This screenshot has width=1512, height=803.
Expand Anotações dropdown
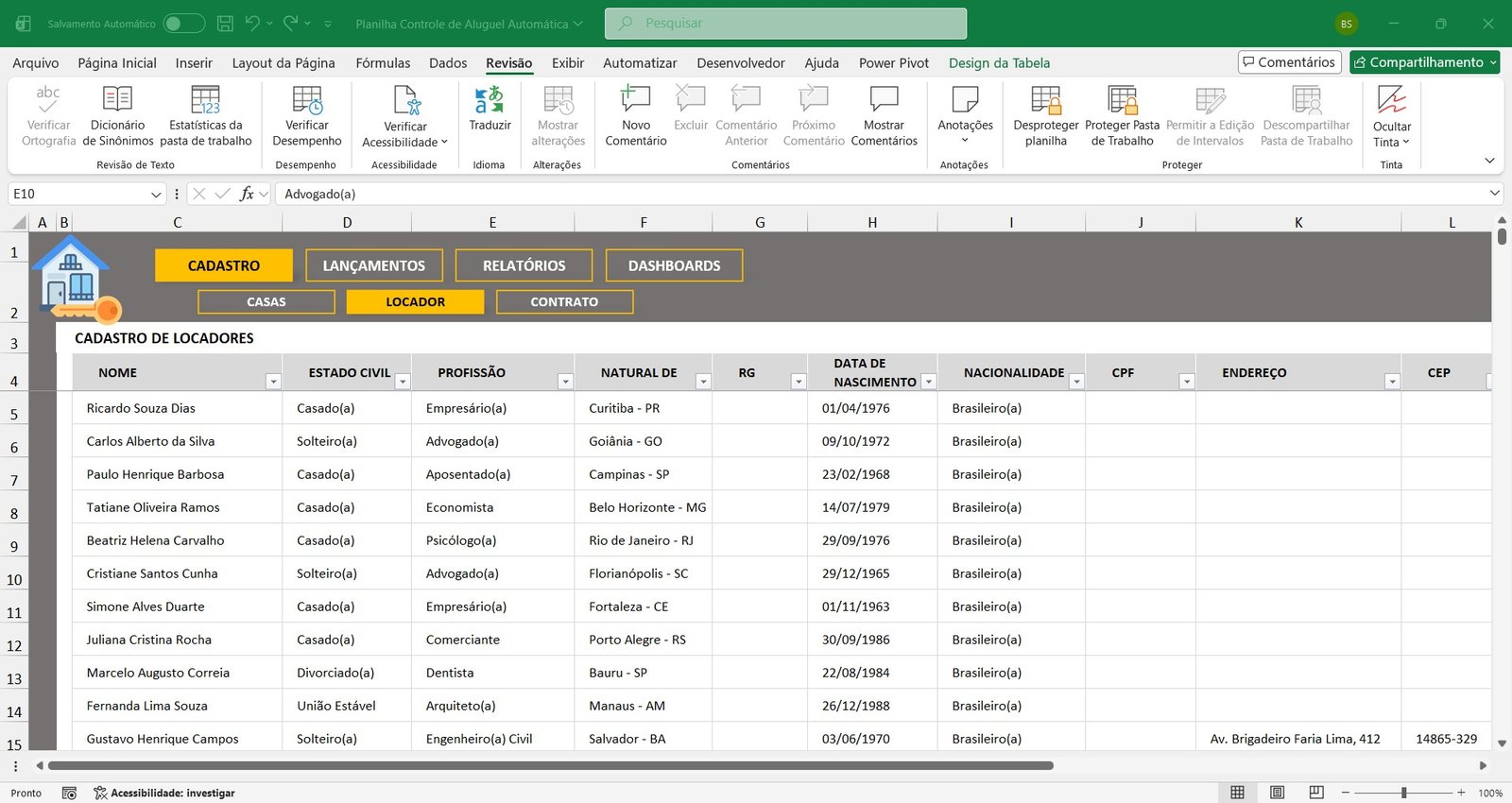965,141
